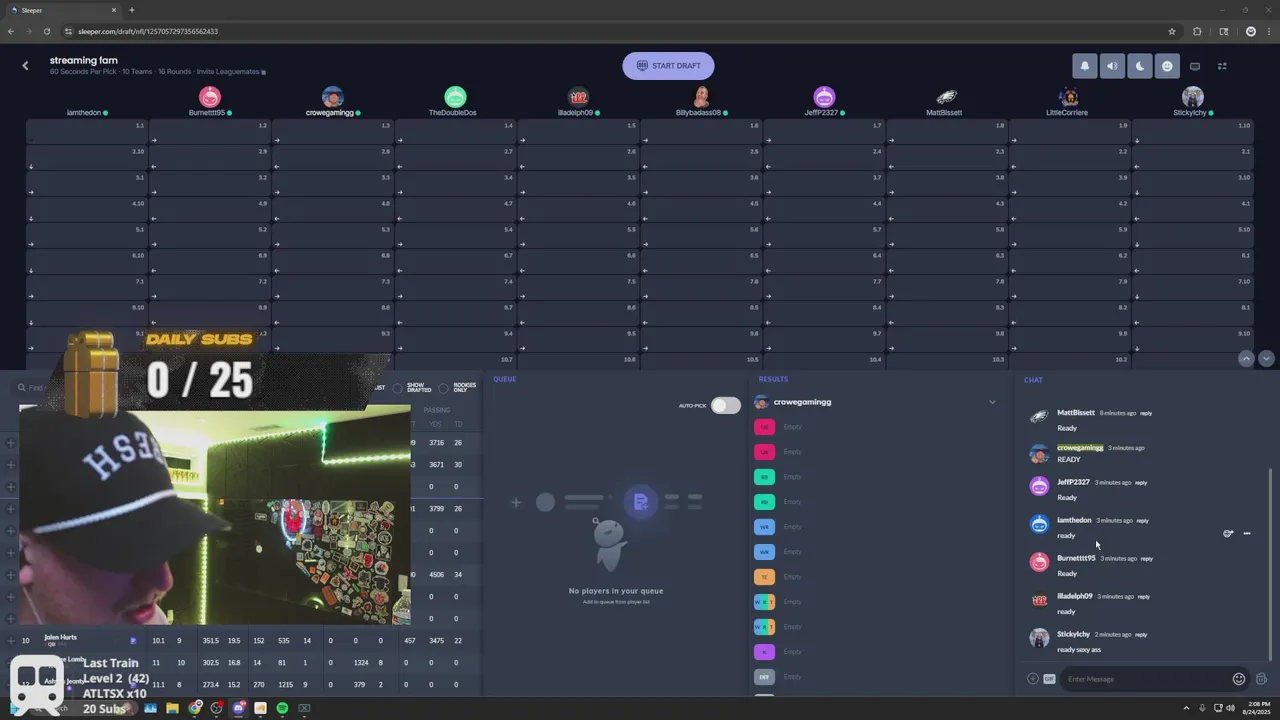Add the 3716 passing yards player to queue
This screenshot has width=1280, height=720.
coord(11,443)
